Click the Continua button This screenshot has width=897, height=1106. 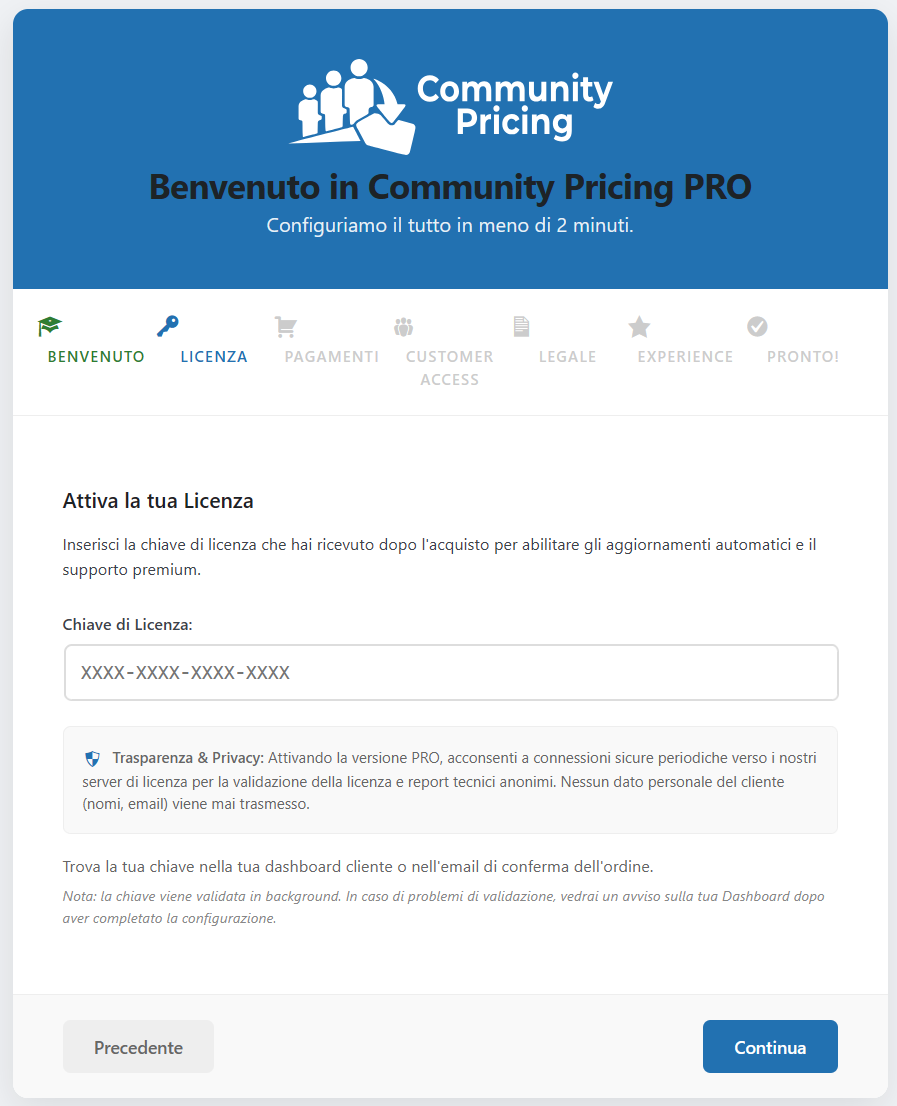(770, 1047)
